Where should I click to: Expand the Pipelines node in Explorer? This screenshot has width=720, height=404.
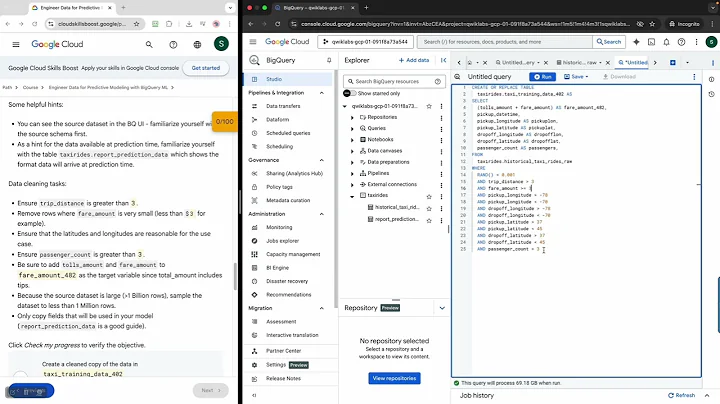[352, 174]
